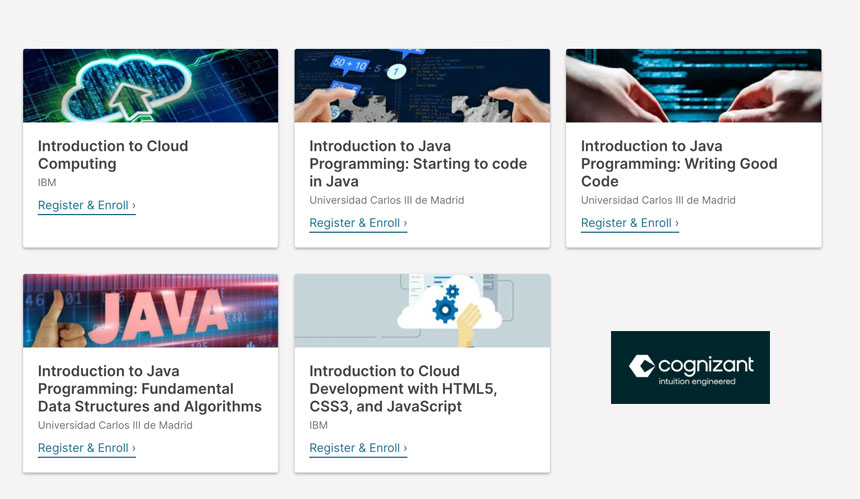Select the Writing Good Code course title
The image size is (860, 499).
pyautogui.click(x=679, y=163)
